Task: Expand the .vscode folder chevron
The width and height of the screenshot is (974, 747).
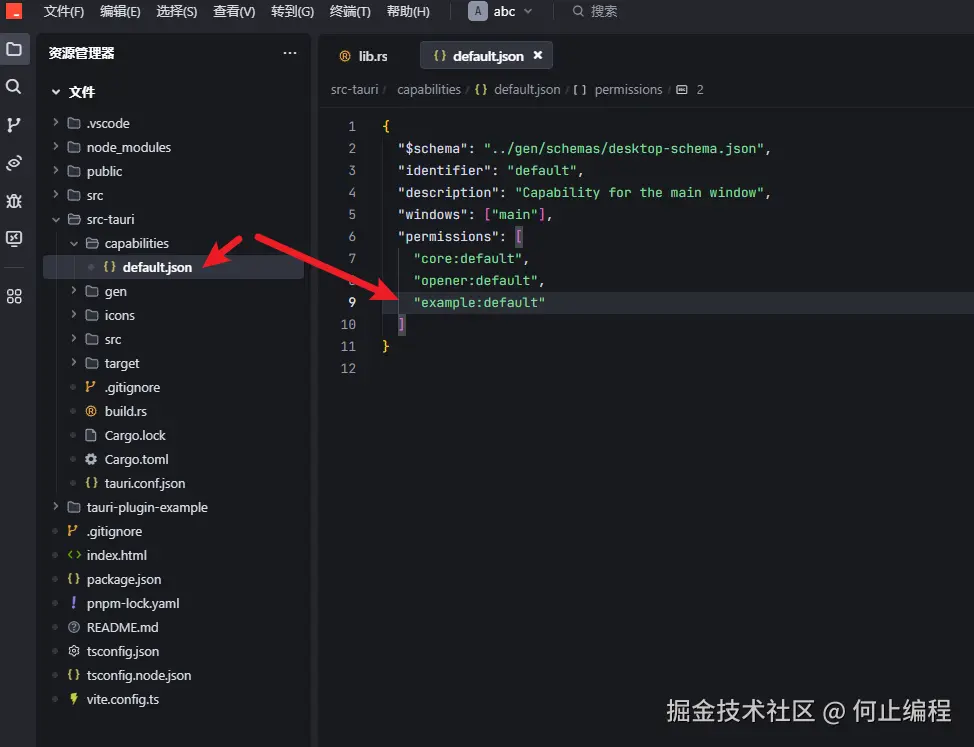Action: pos(56,122)
